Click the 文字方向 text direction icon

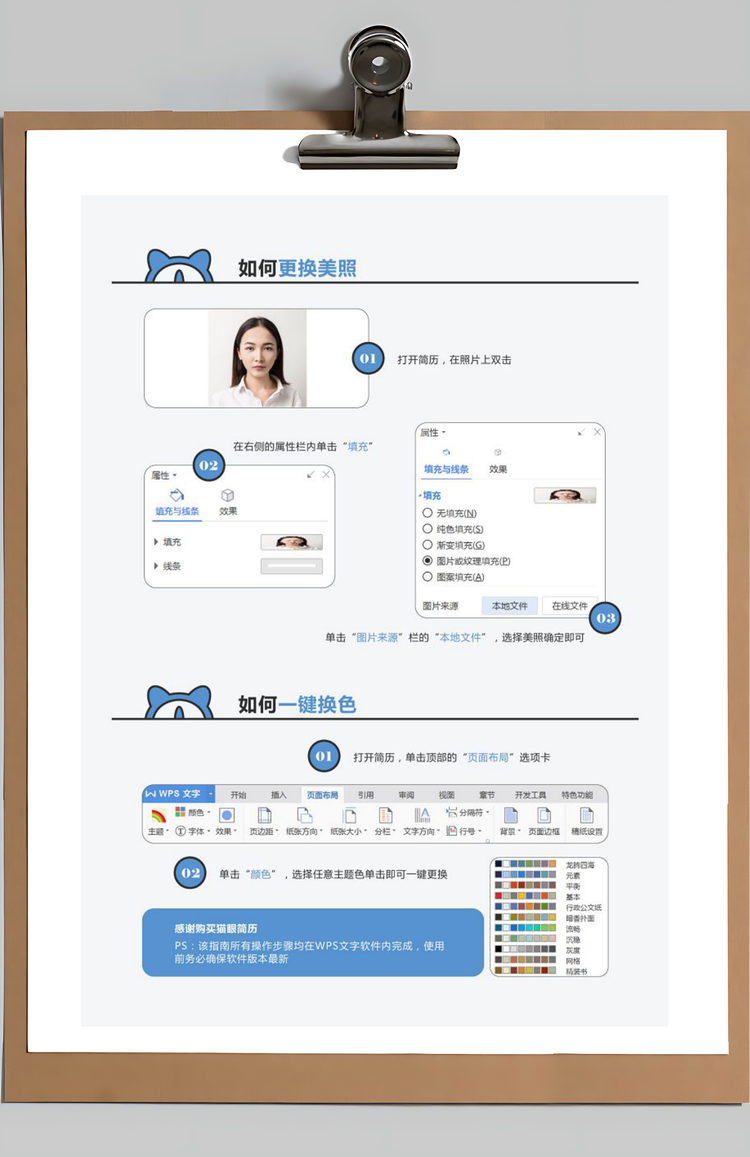pyautogui.click(x=422, y=815)
